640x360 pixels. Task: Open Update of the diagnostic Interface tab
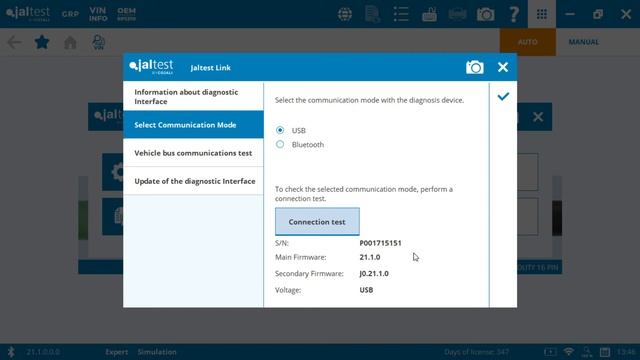pyautogui.click(x=193, y=181)
